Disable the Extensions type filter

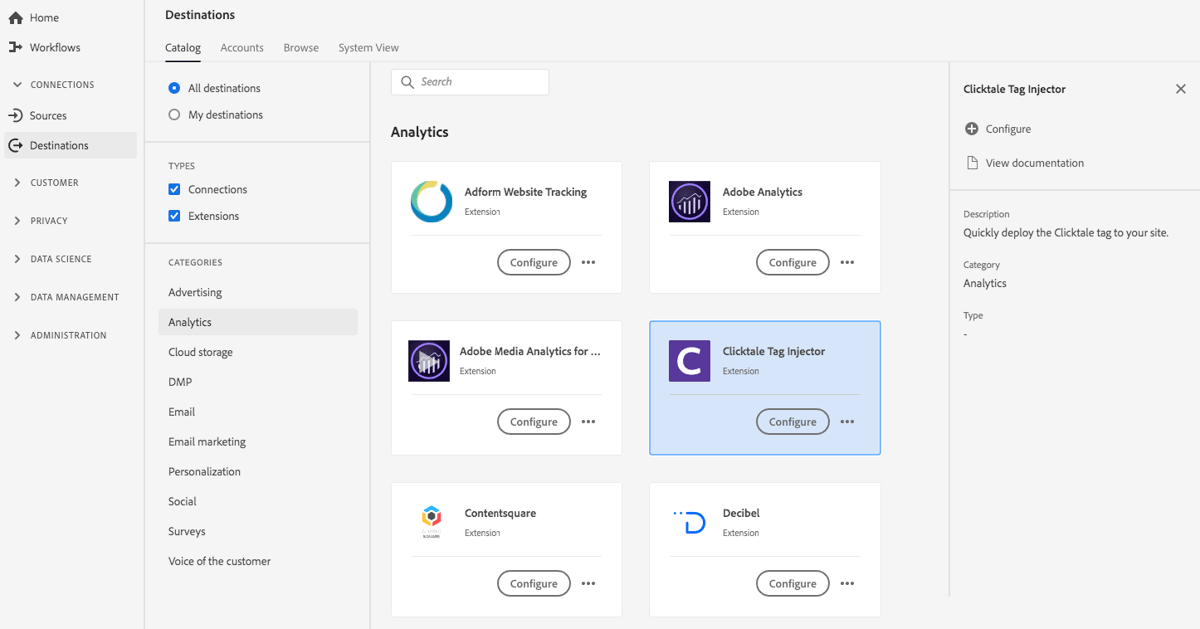[x=174, y=216]
